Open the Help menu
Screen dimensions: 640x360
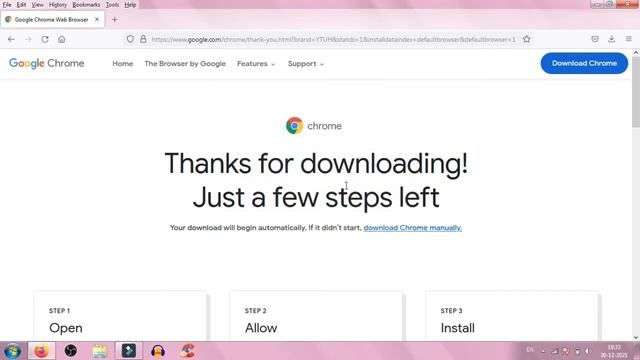coord(130,5)
